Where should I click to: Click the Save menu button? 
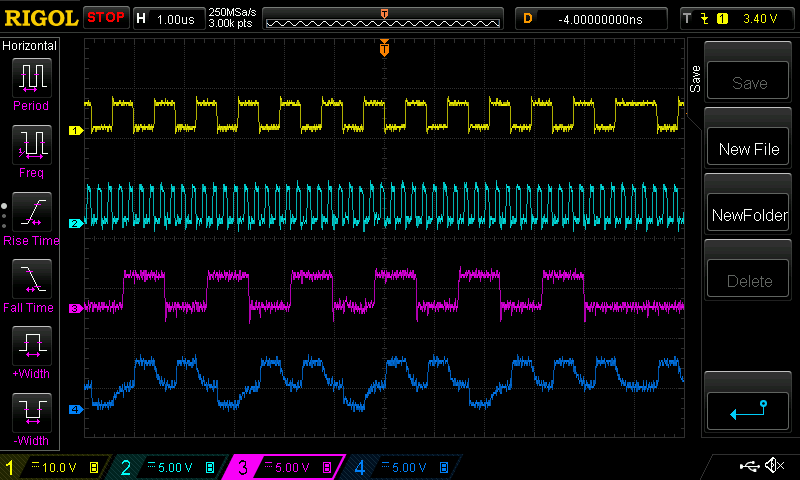[748, 81]
